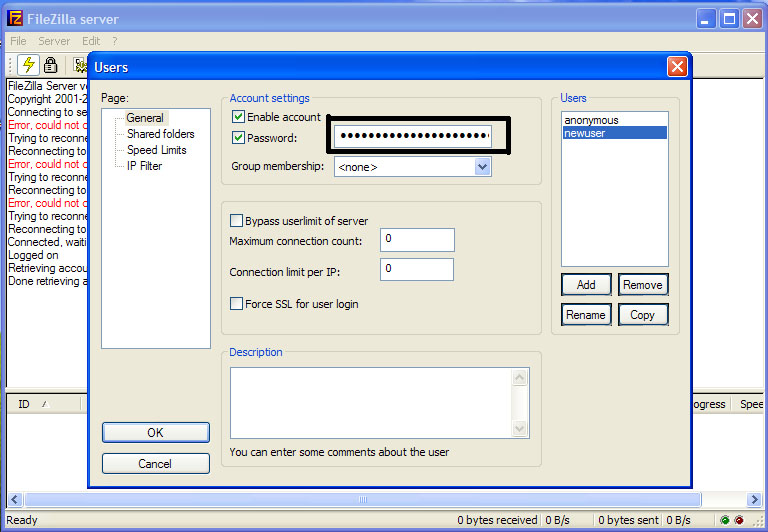Select the Shared folders page
Image resolution: width=768 pixels, height=532 pixels.
[x=161, y=134]
